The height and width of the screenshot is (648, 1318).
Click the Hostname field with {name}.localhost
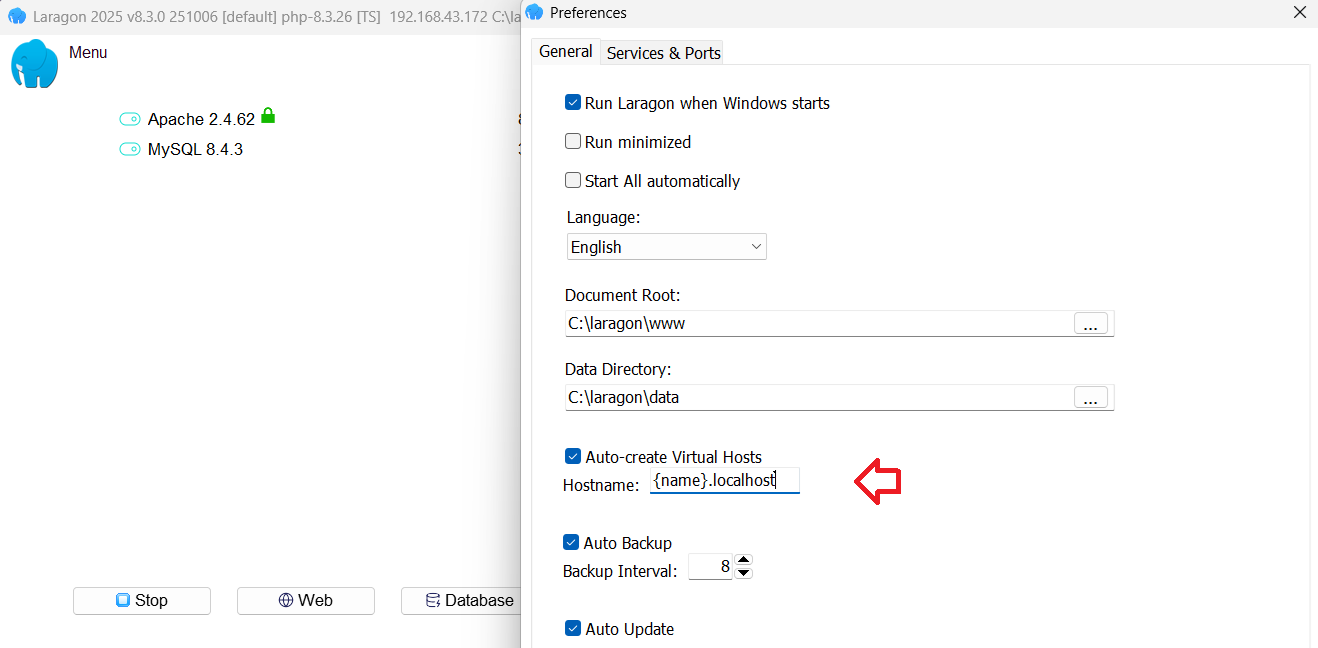tap(725, 481)
